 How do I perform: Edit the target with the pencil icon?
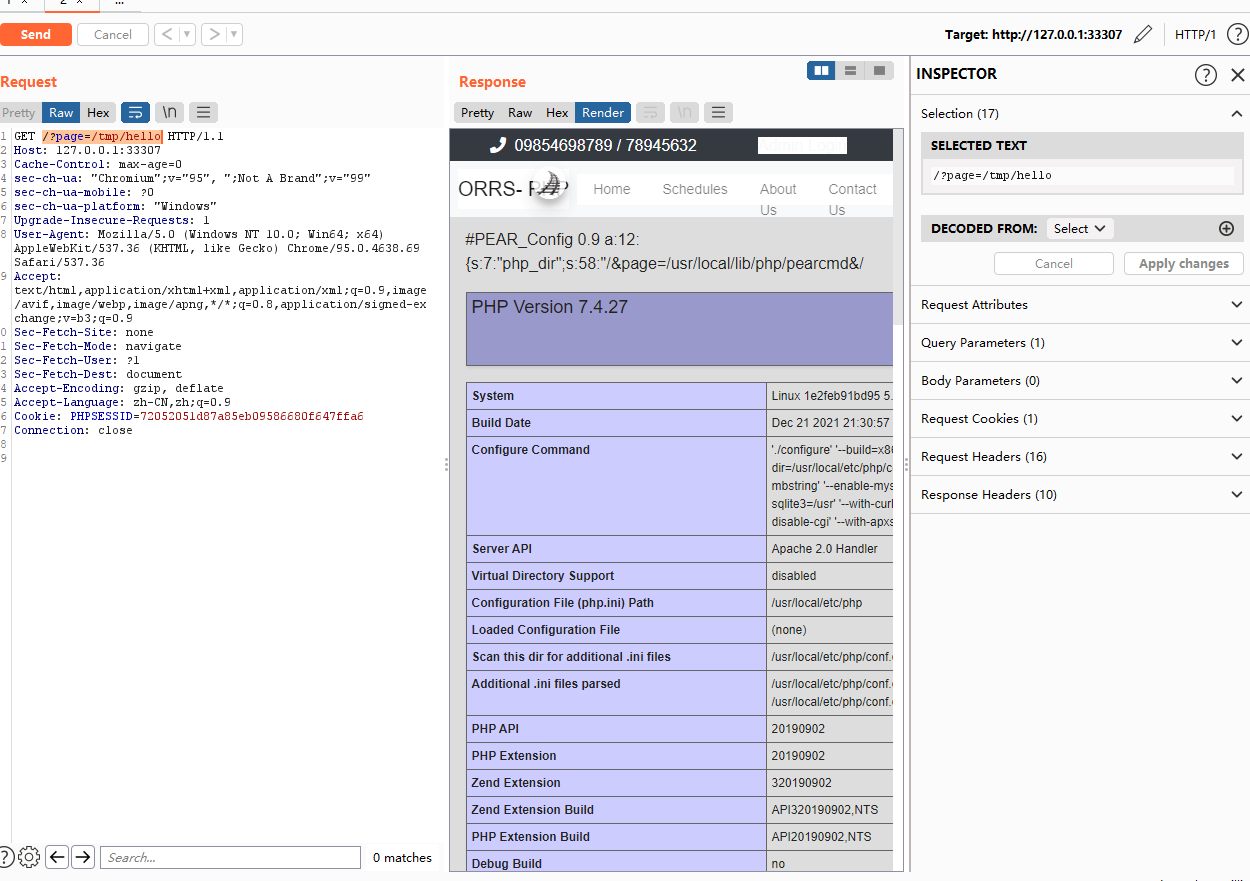[x=1143, y=34]
